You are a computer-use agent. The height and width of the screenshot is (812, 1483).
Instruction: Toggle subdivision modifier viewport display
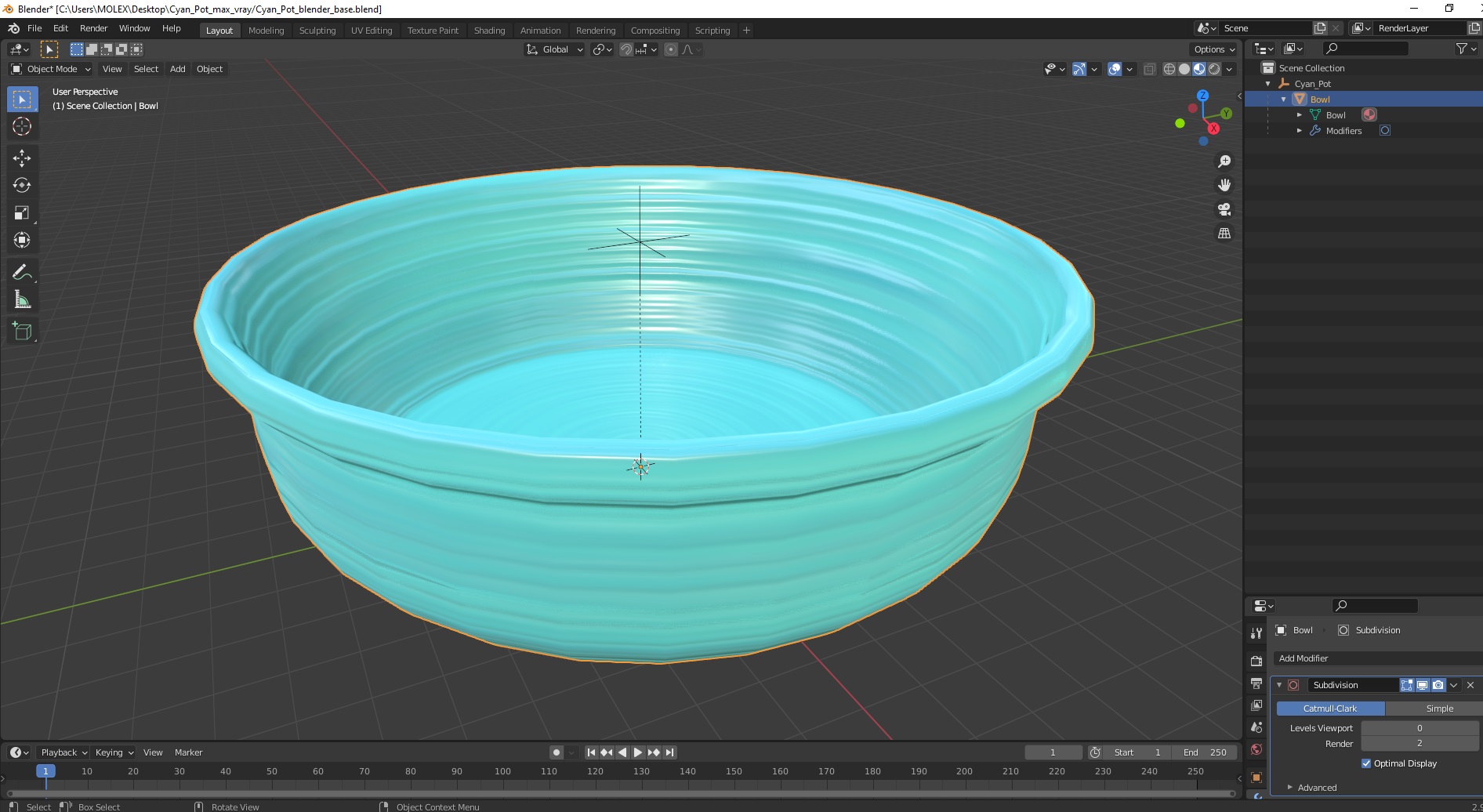[1422, 685]
